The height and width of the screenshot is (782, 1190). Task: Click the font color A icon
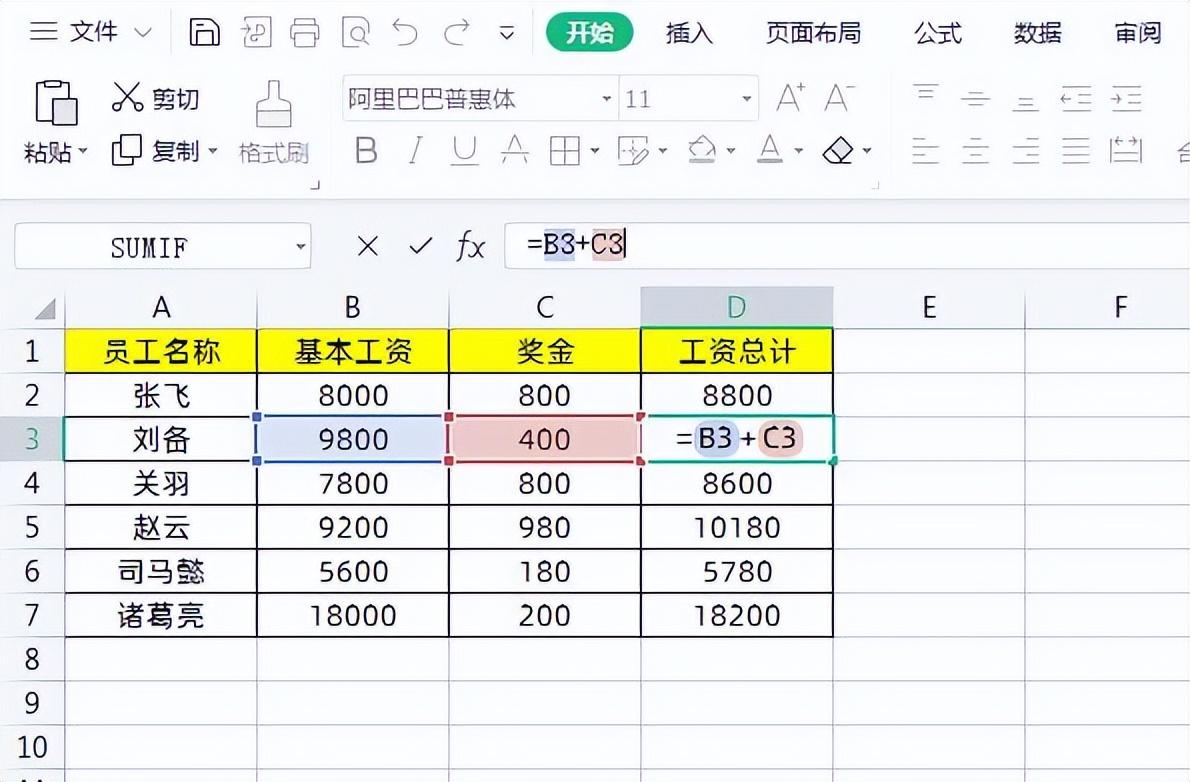(770, 150)
